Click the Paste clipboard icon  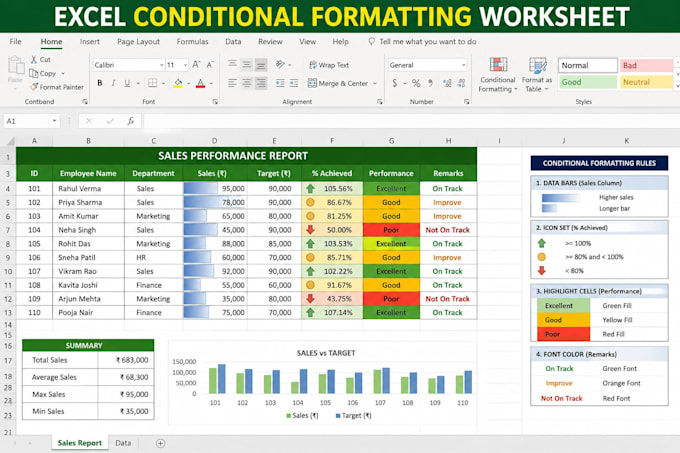pos(16,66)
